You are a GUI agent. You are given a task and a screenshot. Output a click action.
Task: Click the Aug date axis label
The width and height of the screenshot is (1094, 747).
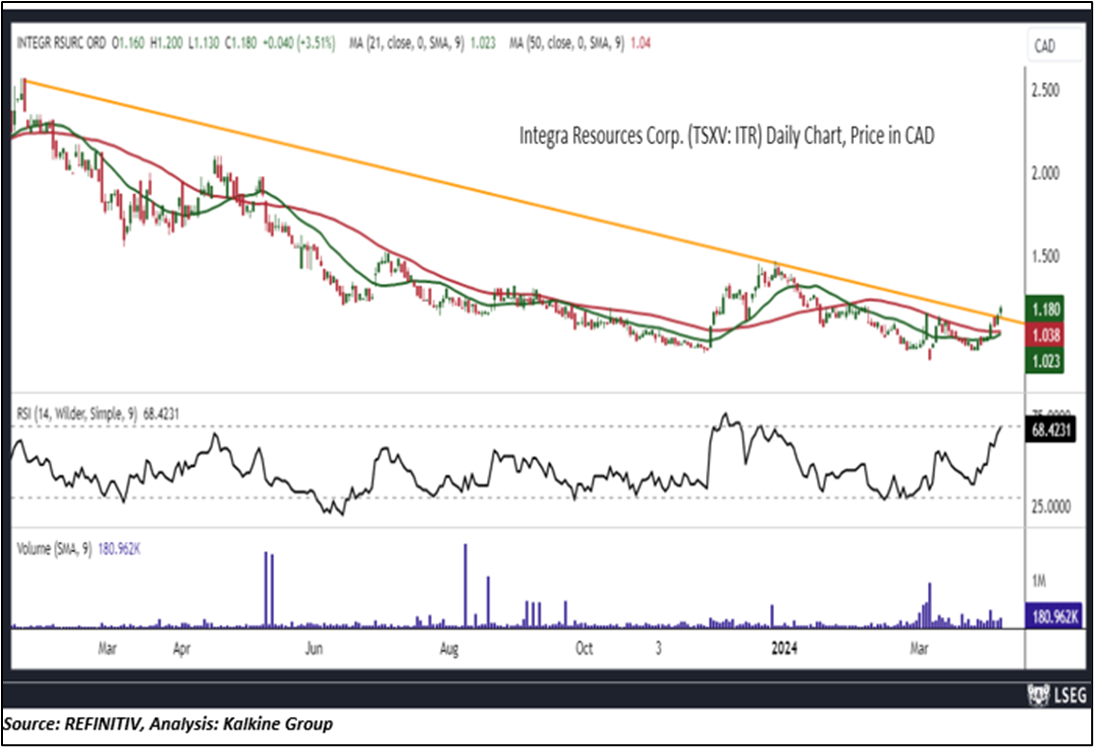pyautogui.click(x=449, y=649)
